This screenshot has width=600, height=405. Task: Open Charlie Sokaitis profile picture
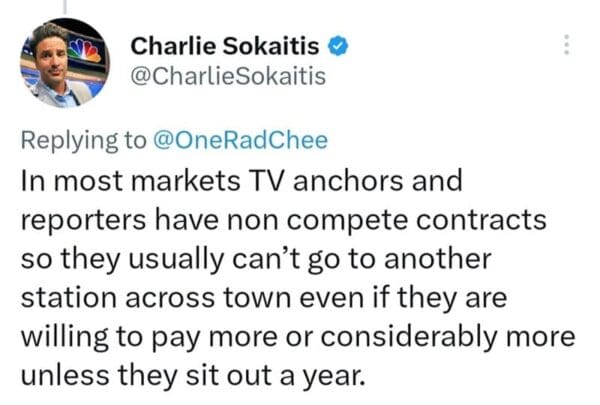64,62
